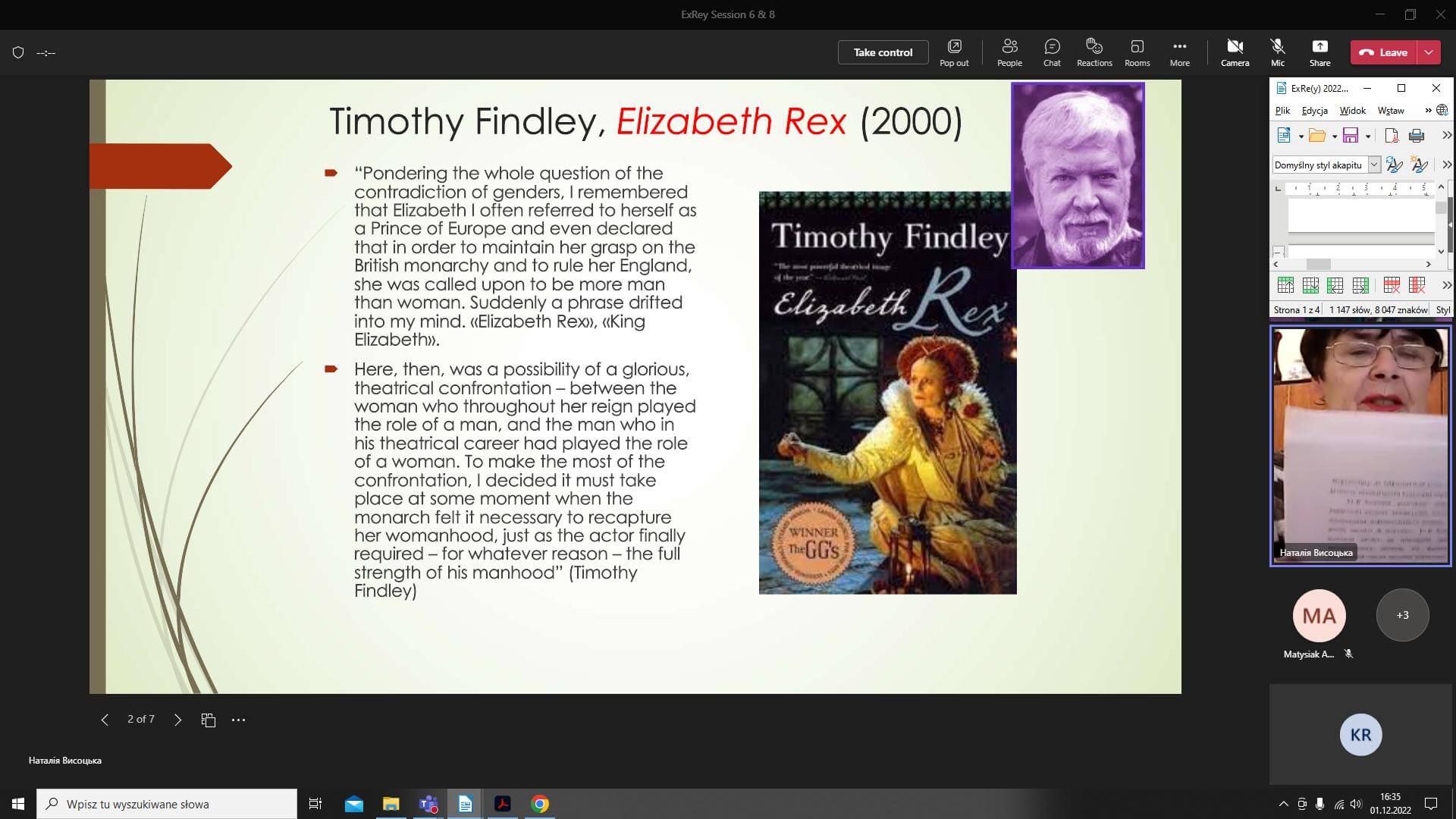
Task: Open File Explorer from taskbar
Action: tap(391, 804)
